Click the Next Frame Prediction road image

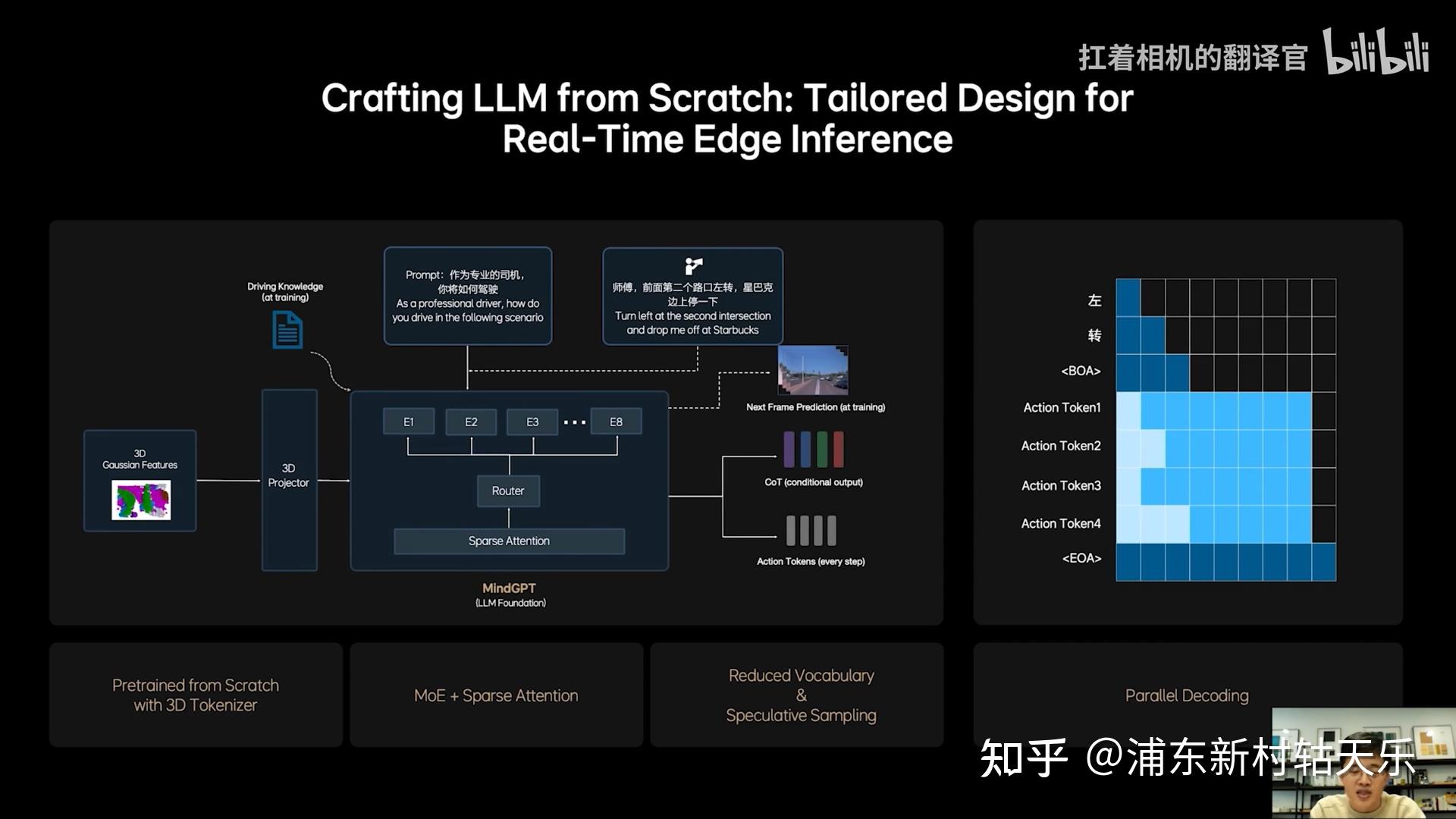tap(813, 370)
